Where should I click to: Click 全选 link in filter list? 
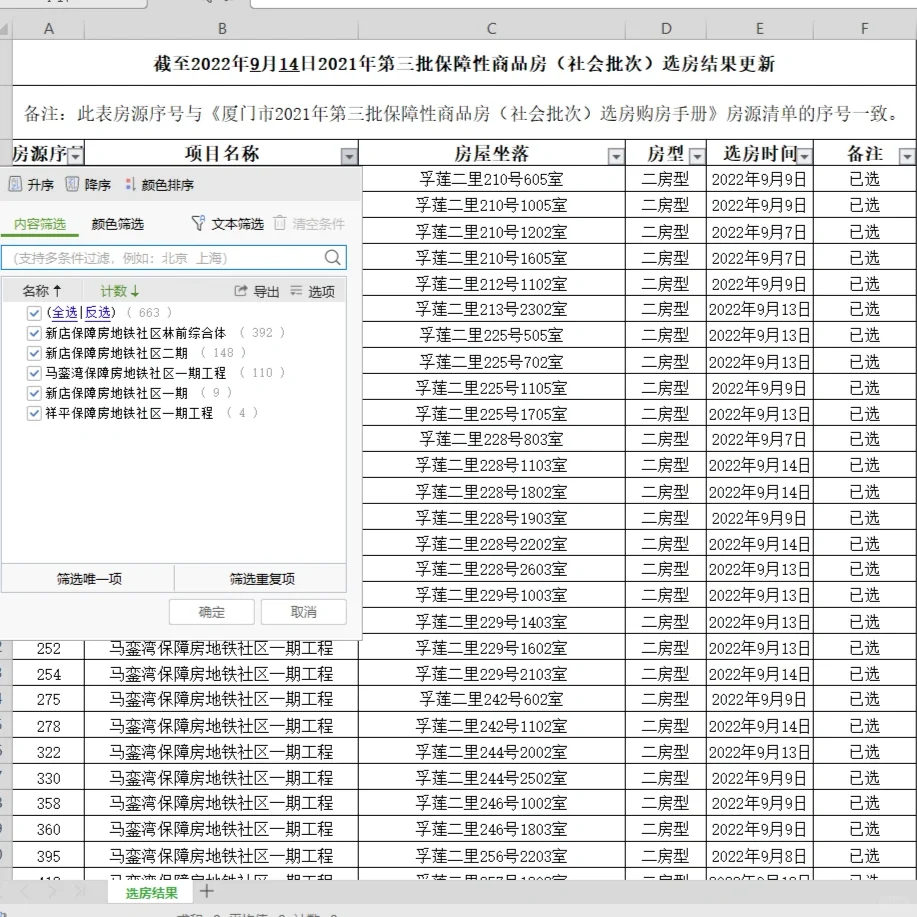pos(65,313)
